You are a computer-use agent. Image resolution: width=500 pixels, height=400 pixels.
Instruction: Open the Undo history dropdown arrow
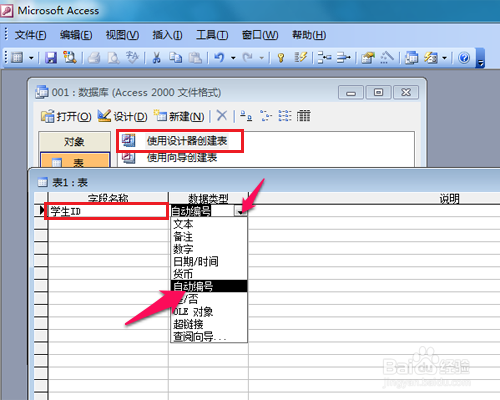pos(233,58)
